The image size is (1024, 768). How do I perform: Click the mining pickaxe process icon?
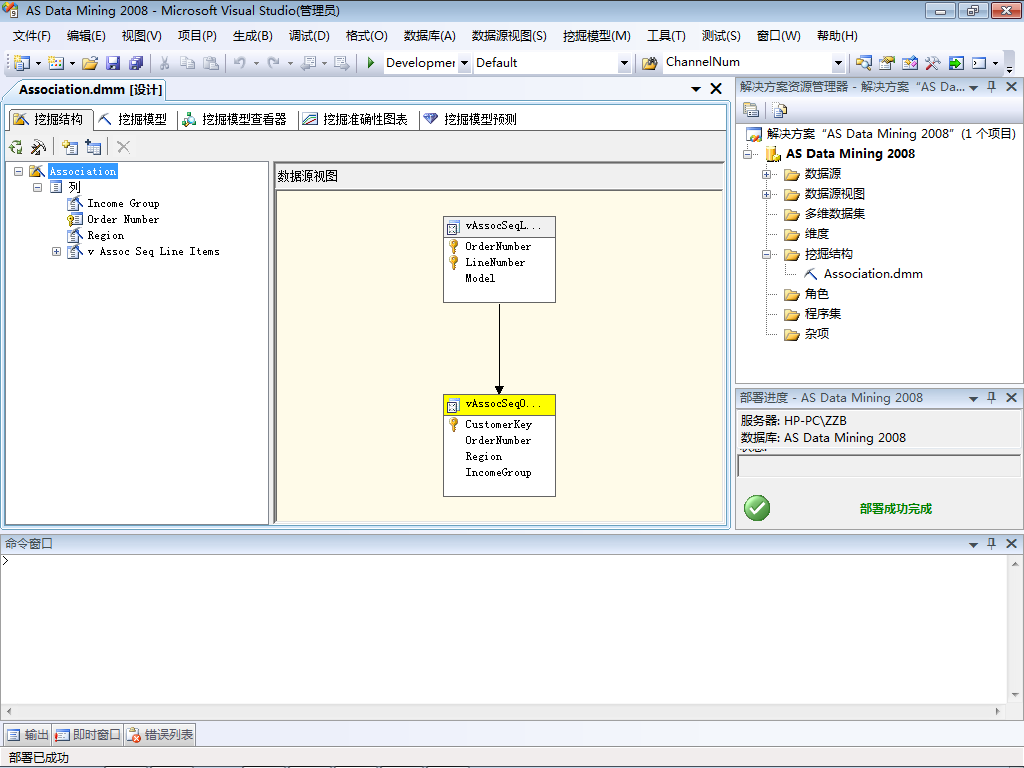[39, 147]
